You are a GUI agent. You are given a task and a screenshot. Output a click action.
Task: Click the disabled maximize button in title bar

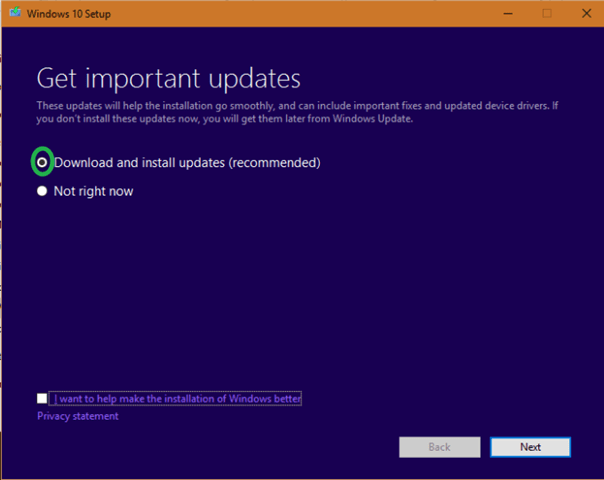(x=547, y=13)
